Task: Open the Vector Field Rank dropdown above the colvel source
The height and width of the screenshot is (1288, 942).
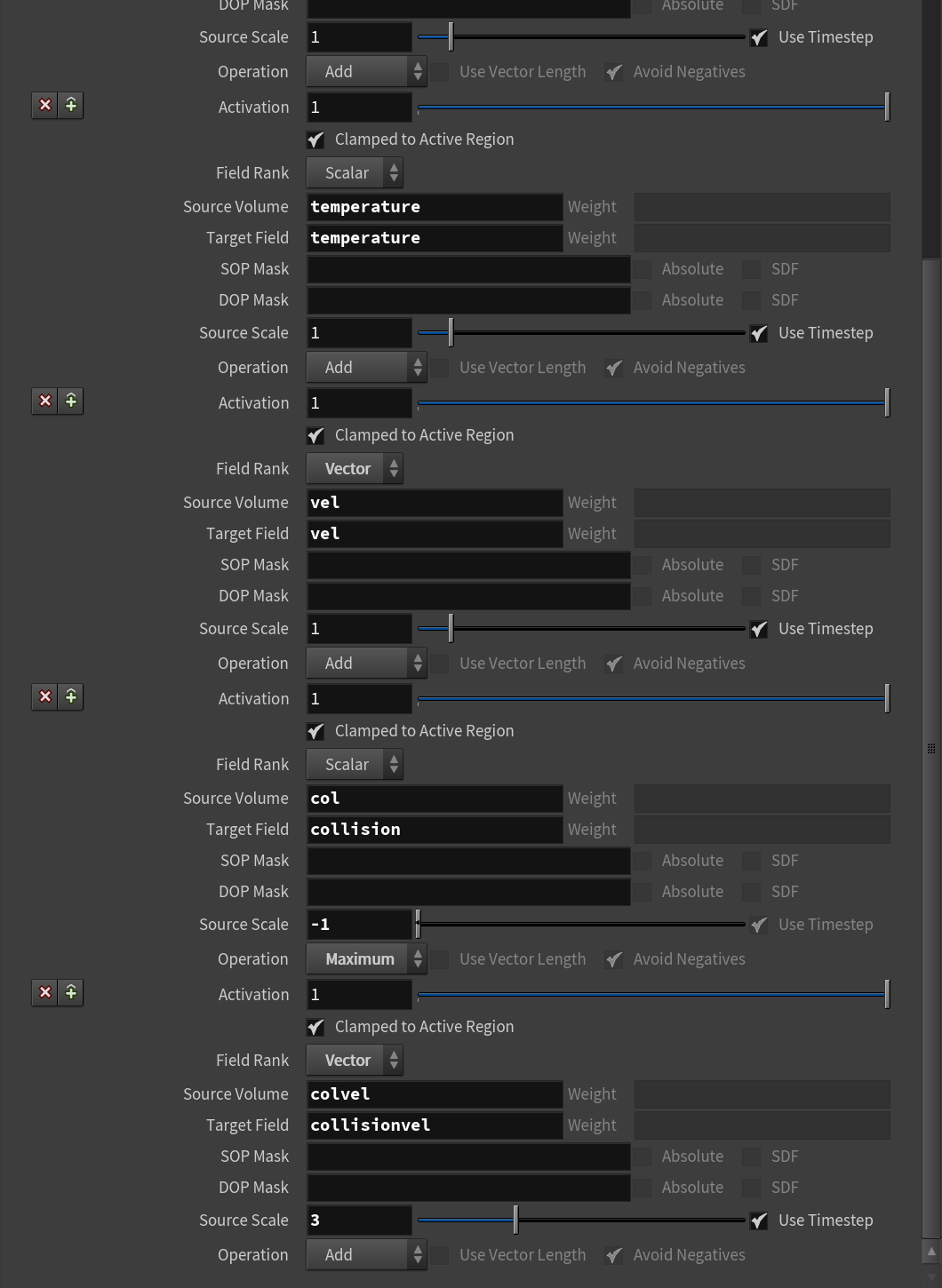Action: click(355, 1061)
